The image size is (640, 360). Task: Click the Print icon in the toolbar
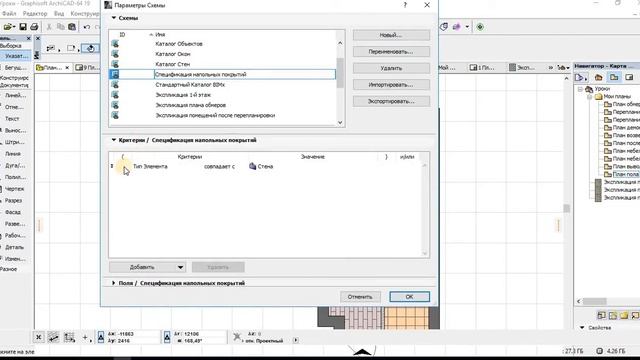34,27
